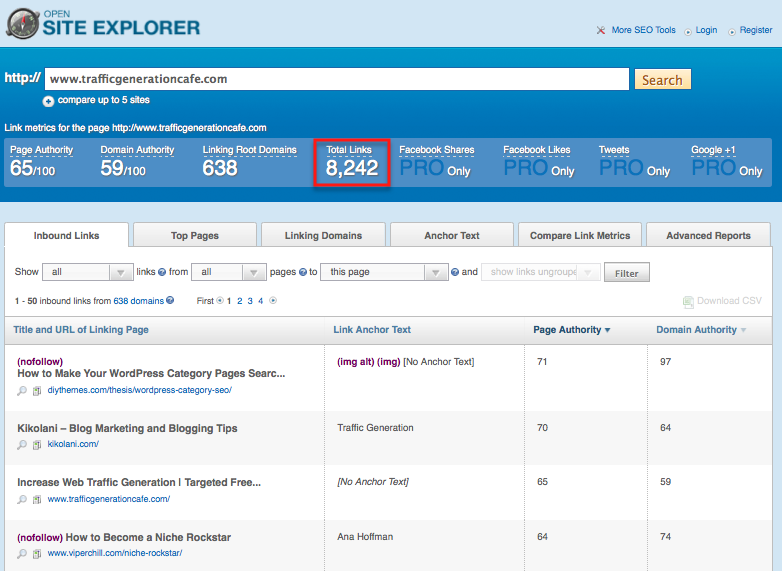The height and width of the screenshot is (571, 782).
Task: Click help icon next to 638 domains
Action: click(x=170, y=300)
